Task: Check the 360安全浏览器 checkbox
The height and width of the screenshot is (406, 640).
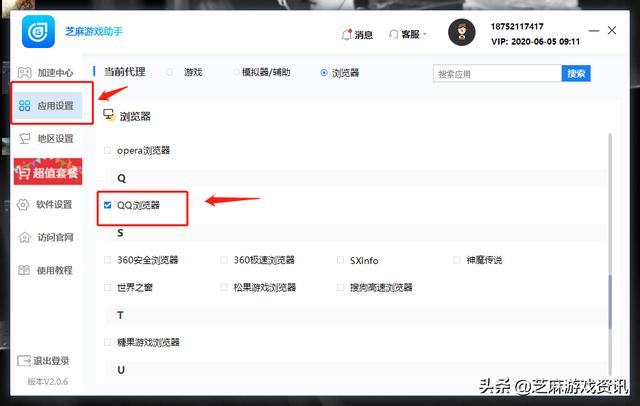Action: click(x=109, y=260)
